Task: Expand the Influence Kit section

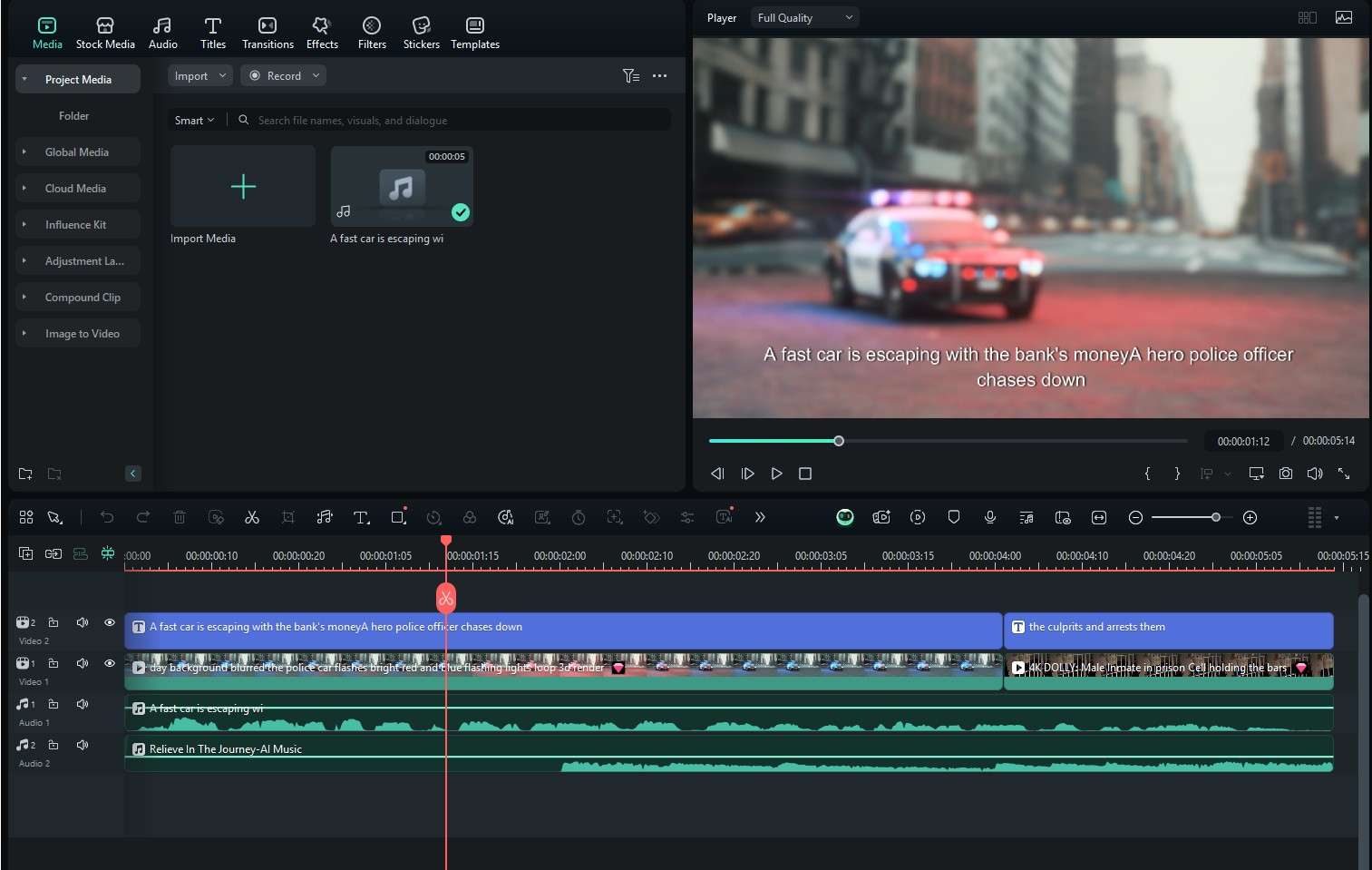Action: pos(24,224)
